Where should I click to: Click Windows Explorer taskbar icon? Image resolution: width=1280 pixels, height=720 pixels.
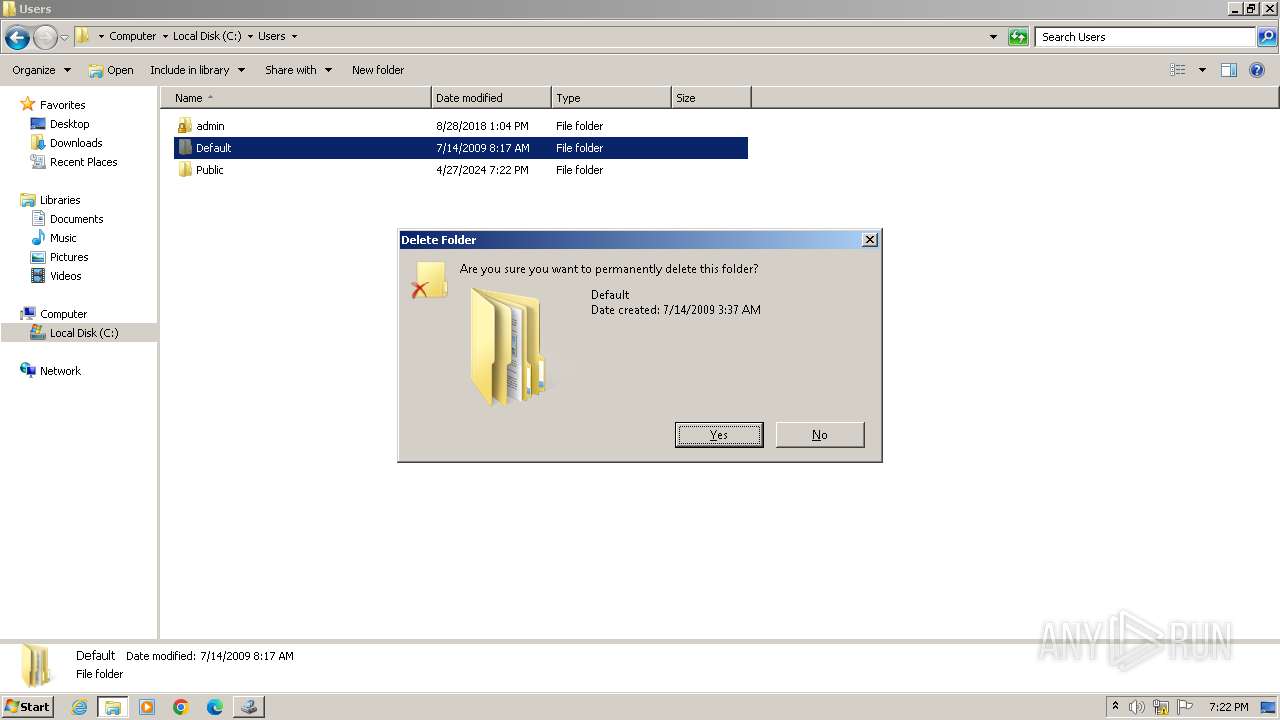click(113, 707)
